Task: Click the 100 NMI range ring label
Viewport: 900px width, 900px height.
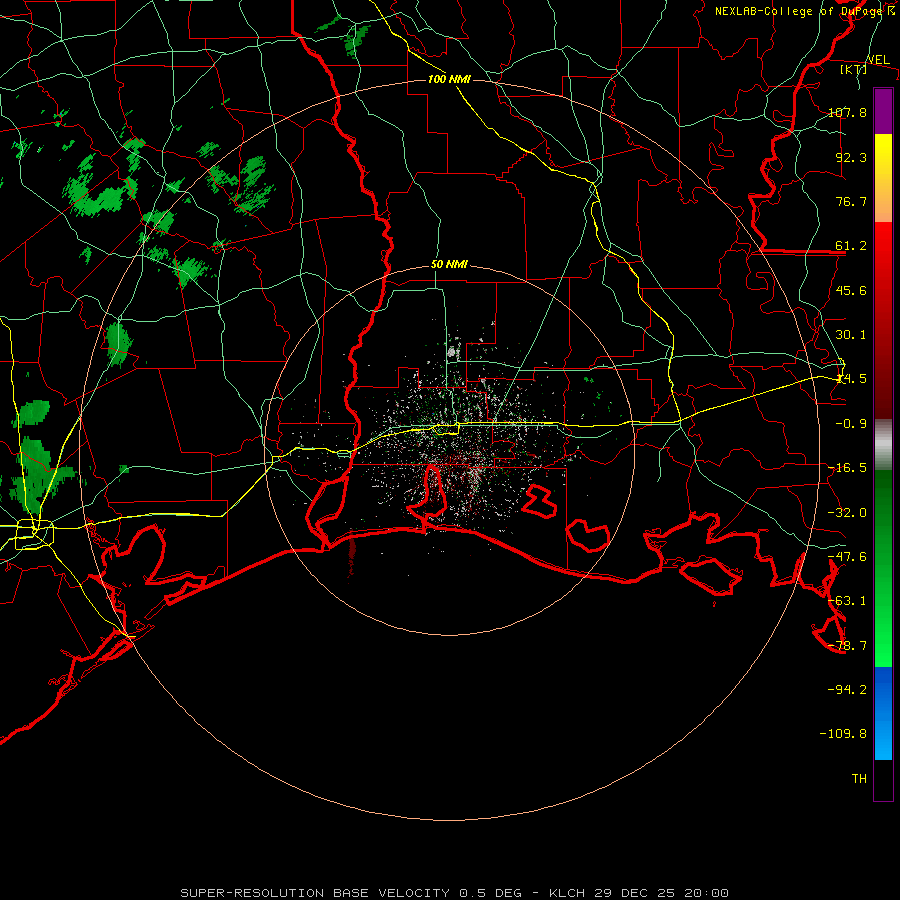Action: click(449, 79)
